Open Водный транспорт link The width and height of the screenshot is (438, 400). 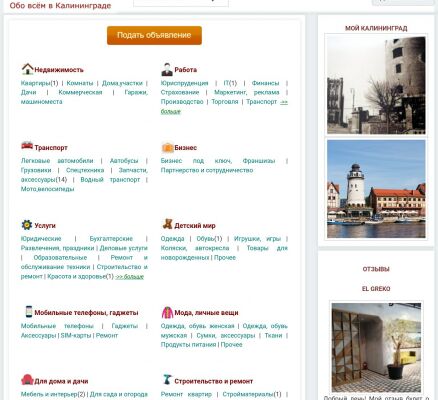tap(110, 180)
